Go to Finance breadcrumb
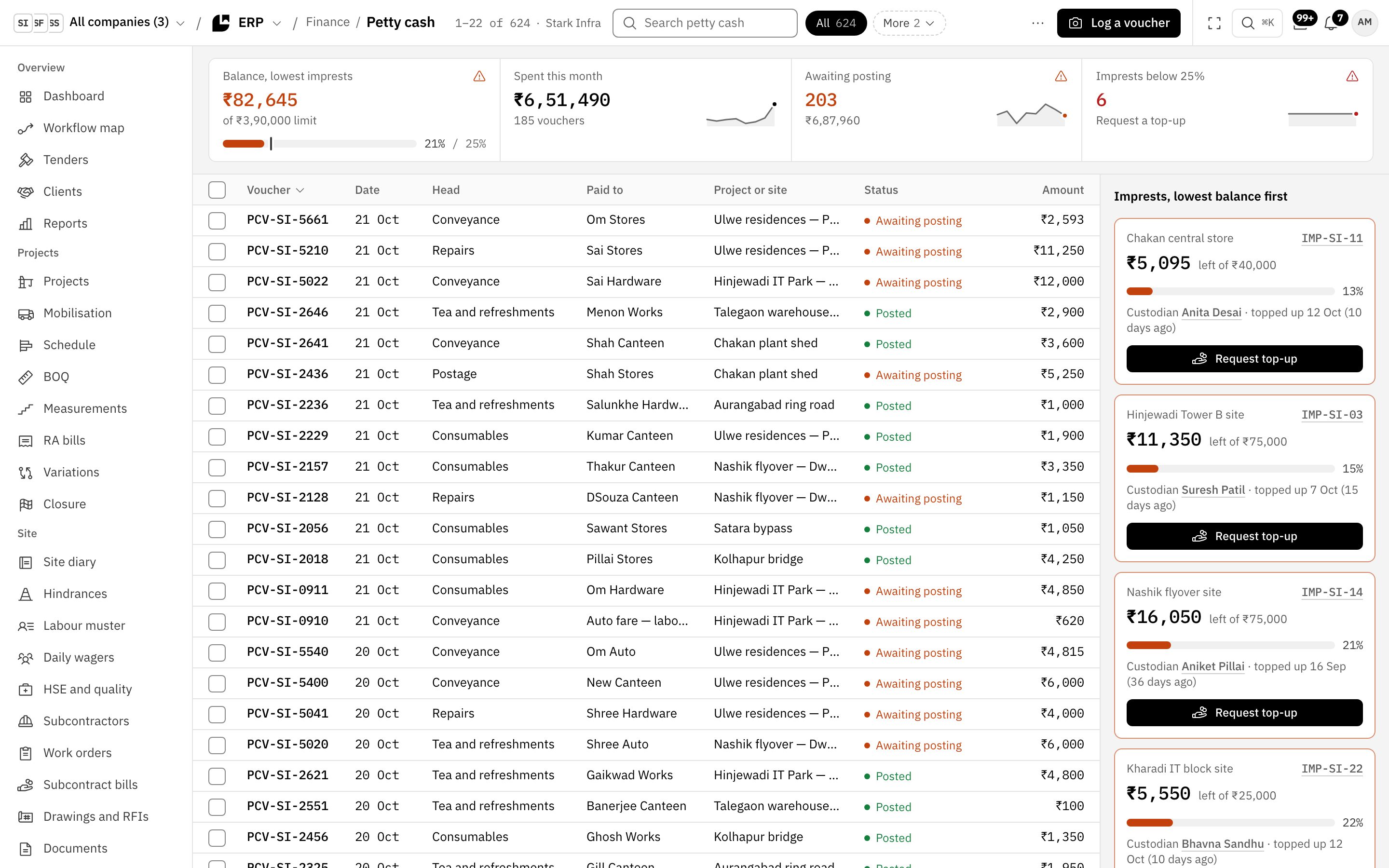1389x868 pixels. point(328,22)
